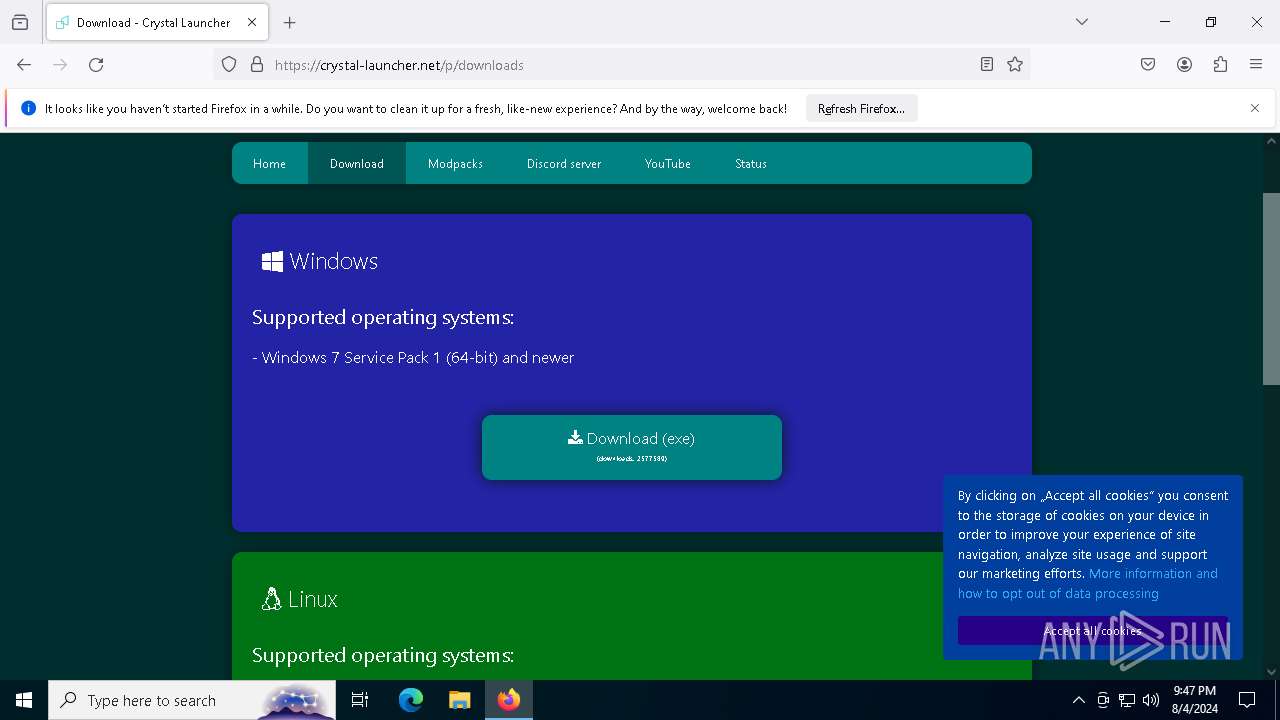Open tracking protection shield icon

tap(229, 65)
